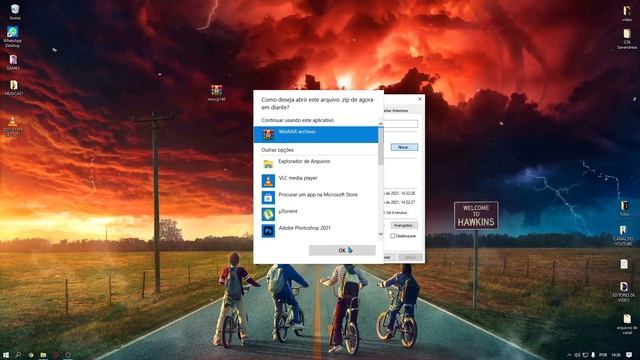Select the blank document icon on desktop right
Image resolution: width=640 pixels, height=360 pixels.
(624, 264)
